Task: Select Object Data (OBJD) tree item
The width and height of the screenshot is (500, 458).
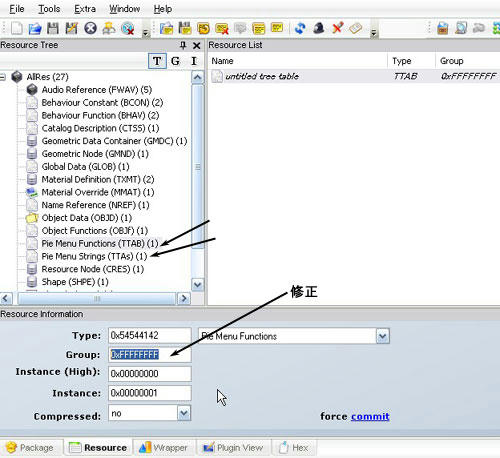Action: click(x=87, y=218)
